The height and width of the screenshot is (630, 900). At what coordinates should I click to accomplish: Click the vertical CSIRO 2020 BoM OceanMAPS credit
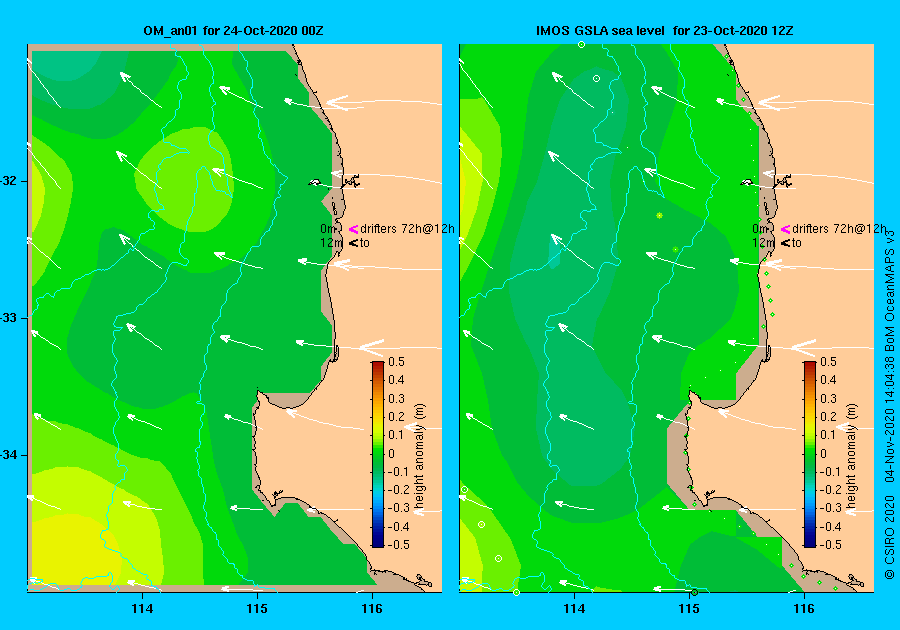pos(890,405)
